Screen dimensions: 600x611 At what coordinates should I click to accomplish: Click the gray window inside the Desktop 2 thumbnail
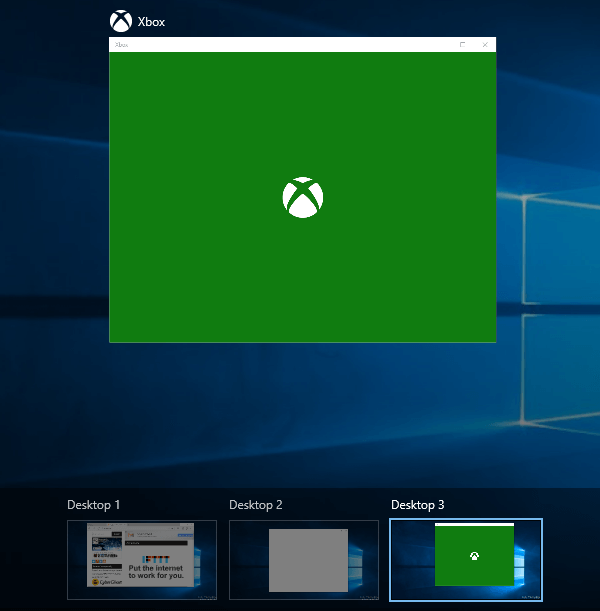pyautogui.click(x=308, y=560)
